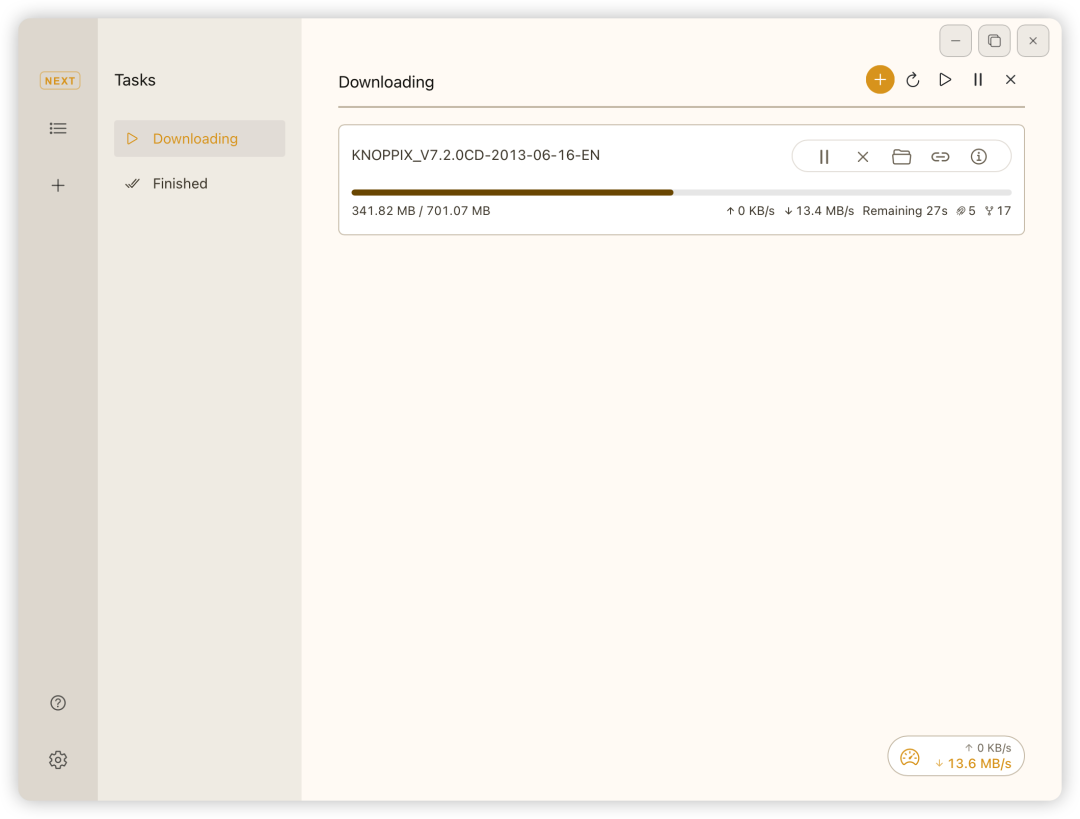The width and height of the screenshot is (1080, 819).
Task: Pause all tasks in header toolbar
Action: [x=977, y=80]
